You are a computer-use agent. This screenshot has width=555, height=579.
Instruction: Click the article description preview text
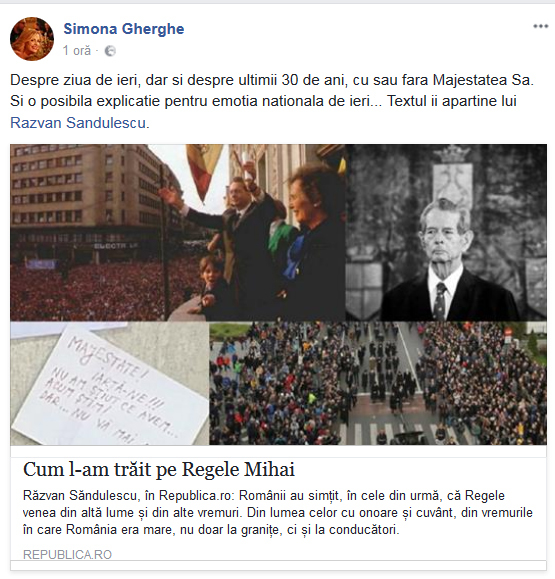[x=278, y=513]
